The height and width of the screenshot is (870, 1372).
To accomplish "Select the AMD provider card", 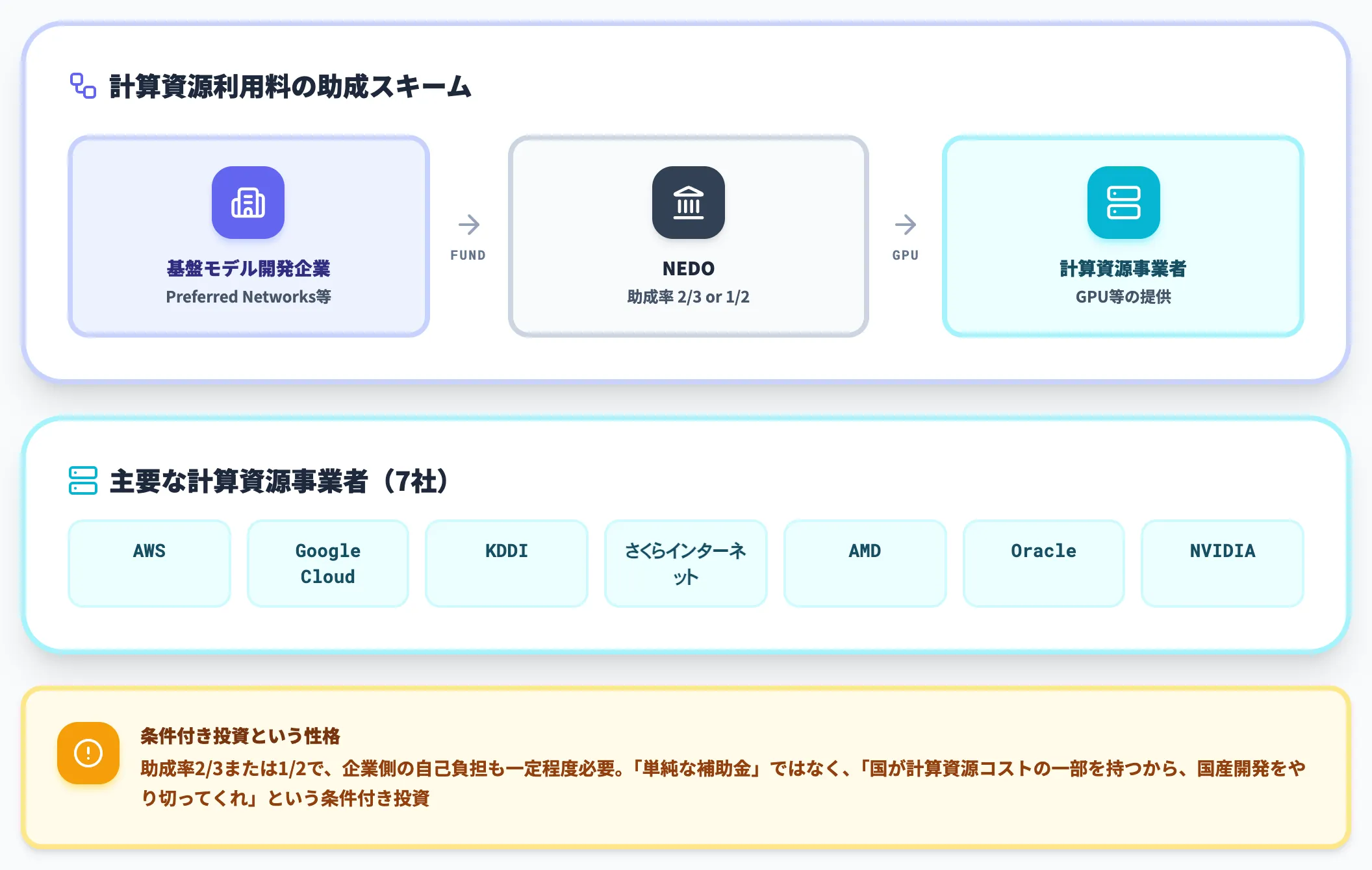I will point(865,564).
